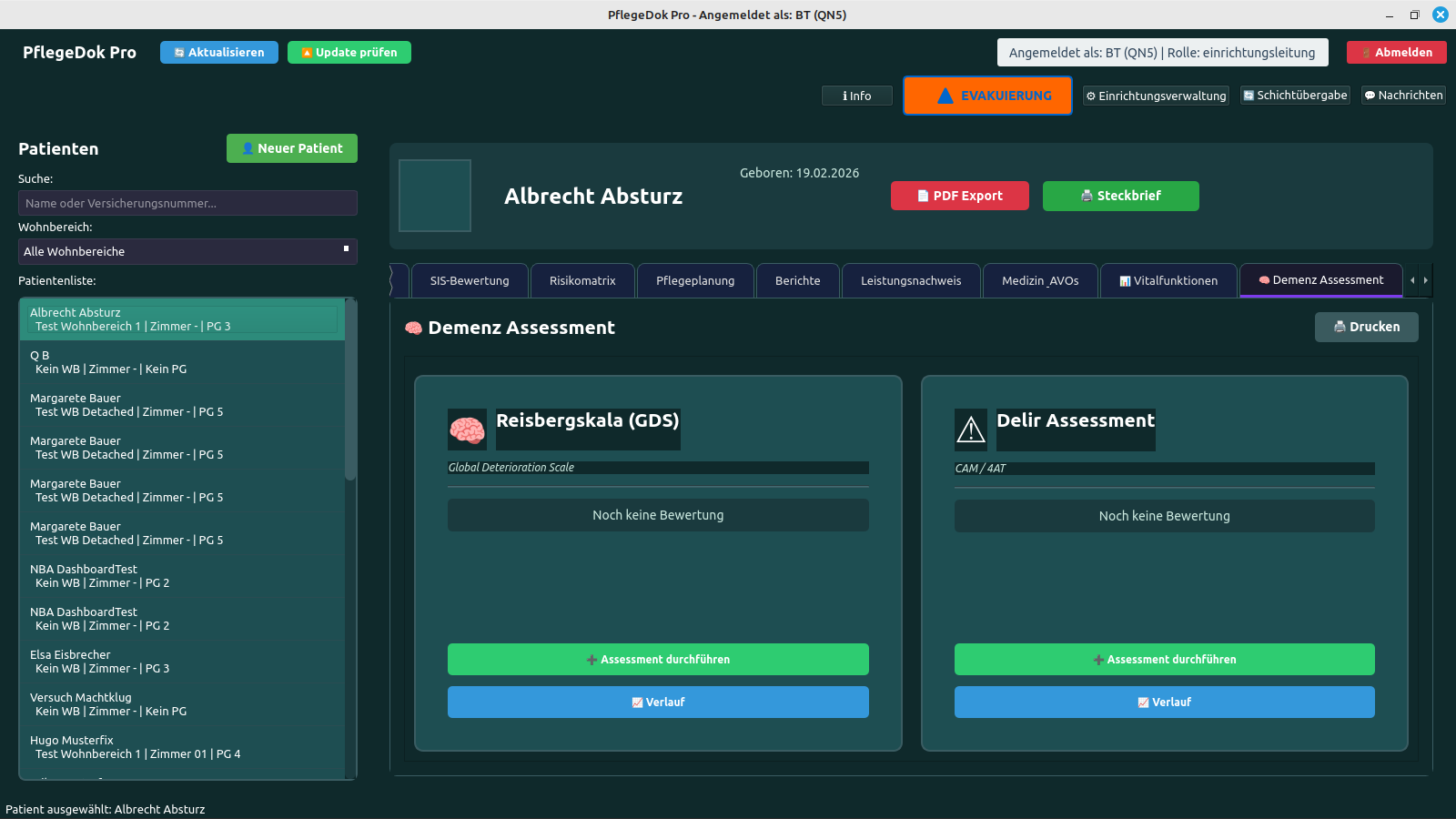This screenshot has height=819, width=1456.
Task: Click the person icon on Neuer Patient
Action: coord(248,147)
